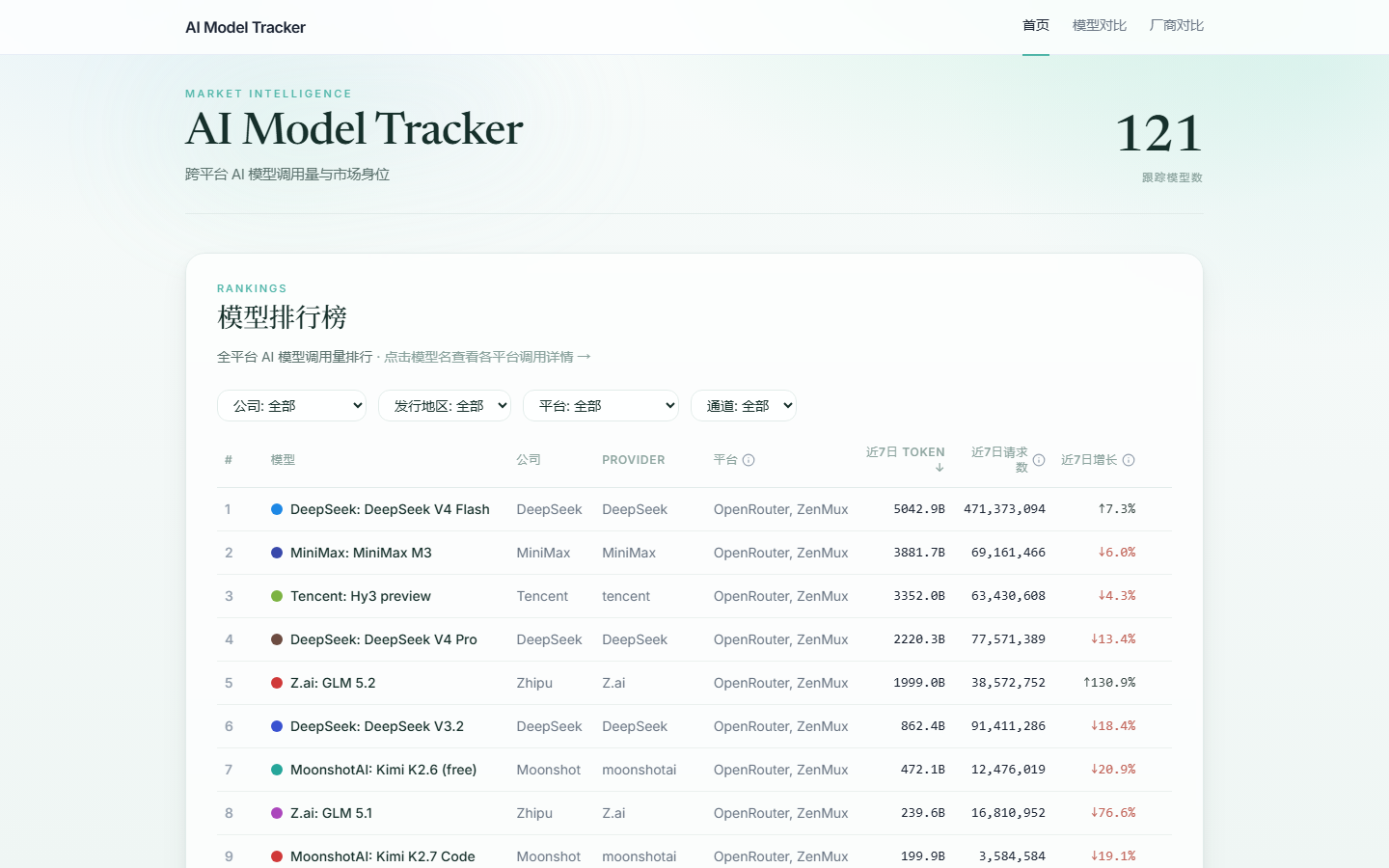Click the token value 1999.0B

pyautogui.click(x=919, y=683)
